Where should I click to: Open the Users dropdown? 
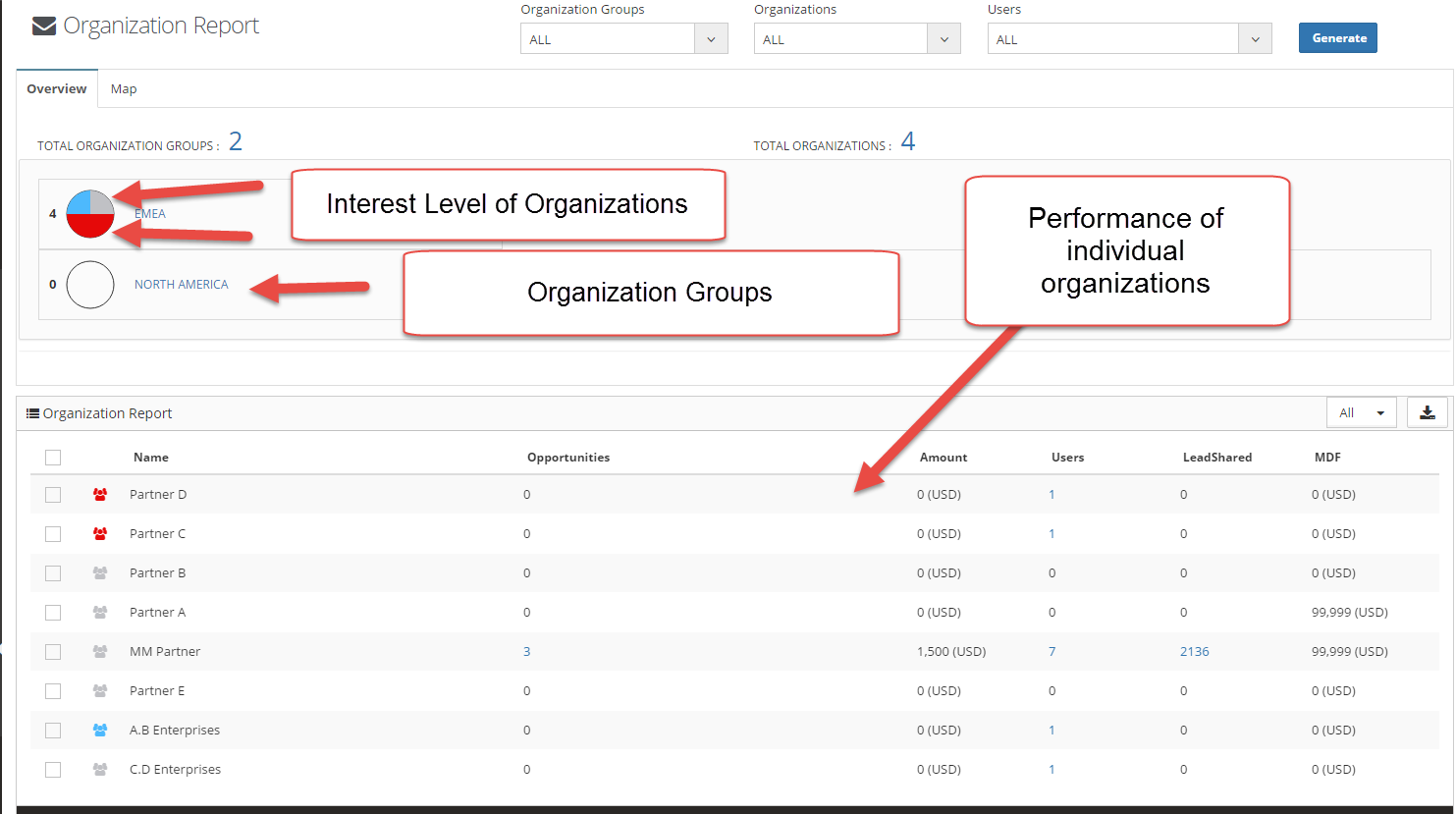point(1130,39)
